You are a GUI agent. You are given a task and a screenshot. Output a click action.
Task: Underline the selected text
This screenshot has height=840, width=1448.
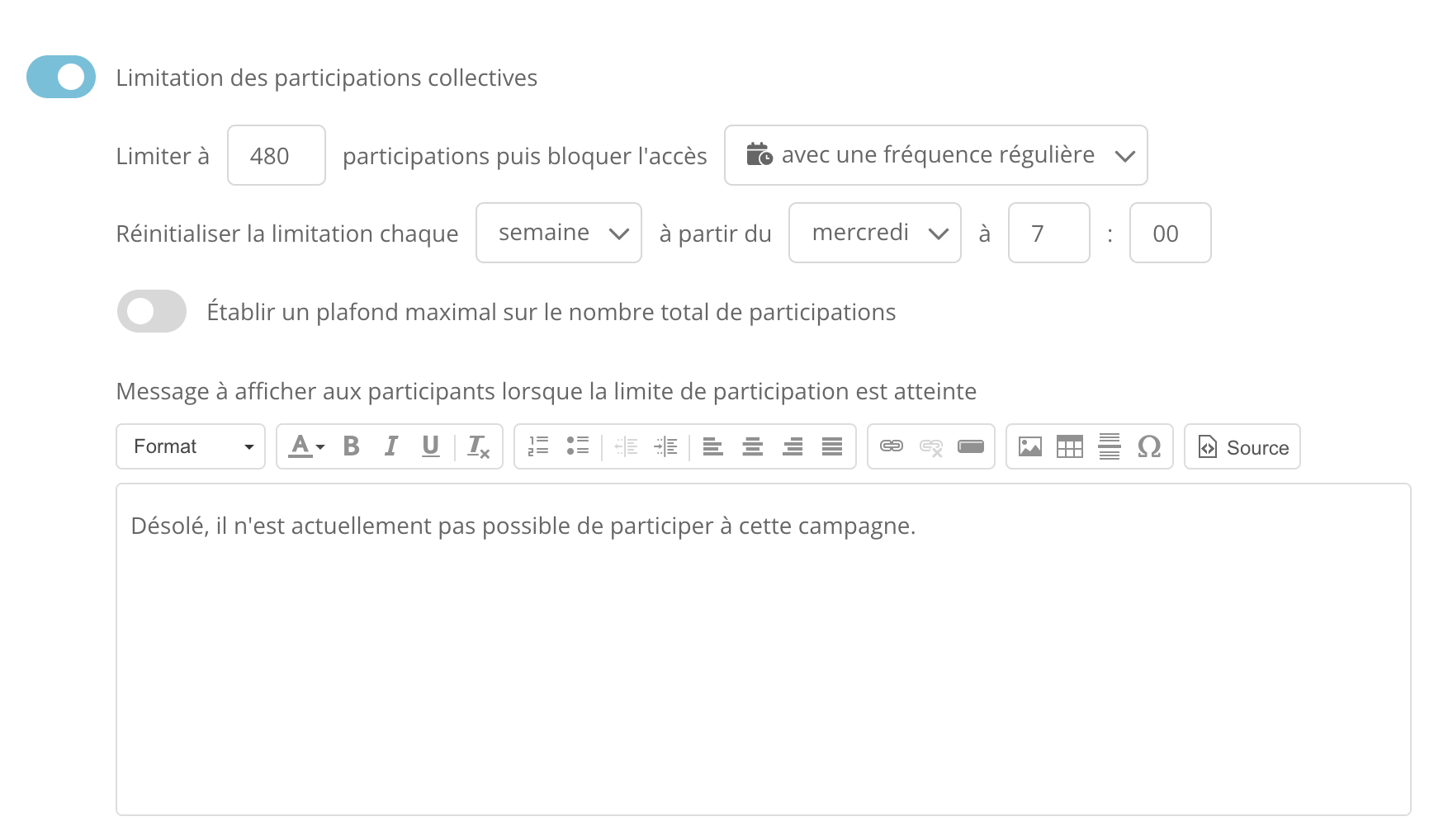(x=430, y=446)
